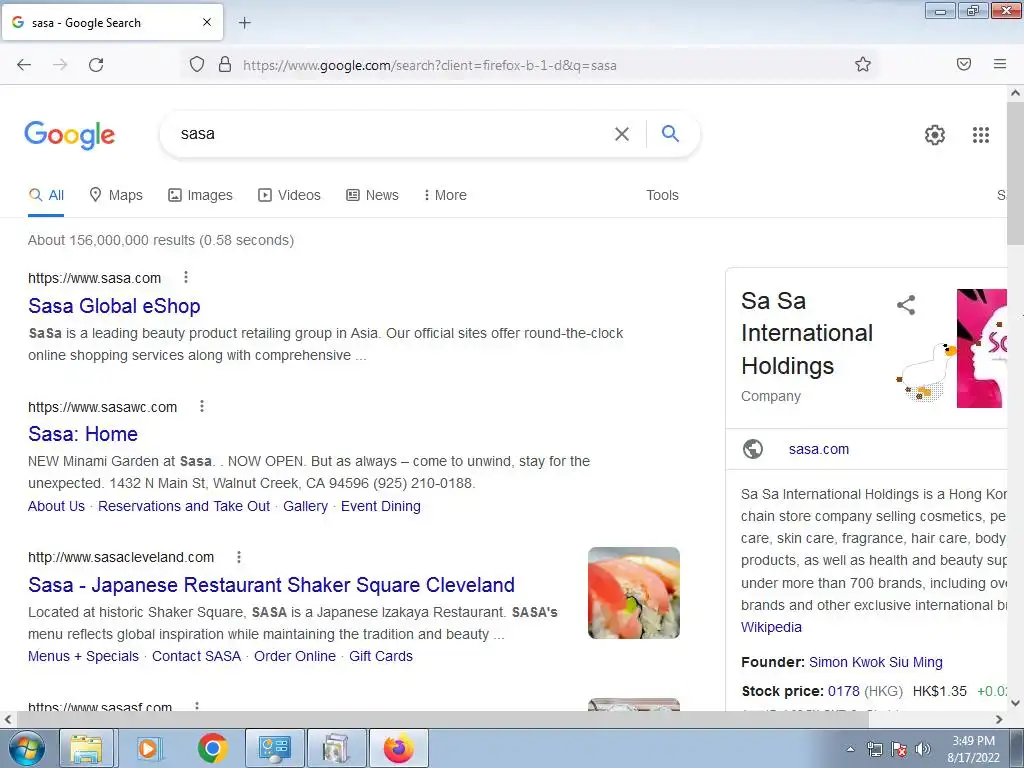Image resolution: width=1024 pixels, height=768 pixels.
Task: Reload the current page
Action: click(x=96, y=65)
